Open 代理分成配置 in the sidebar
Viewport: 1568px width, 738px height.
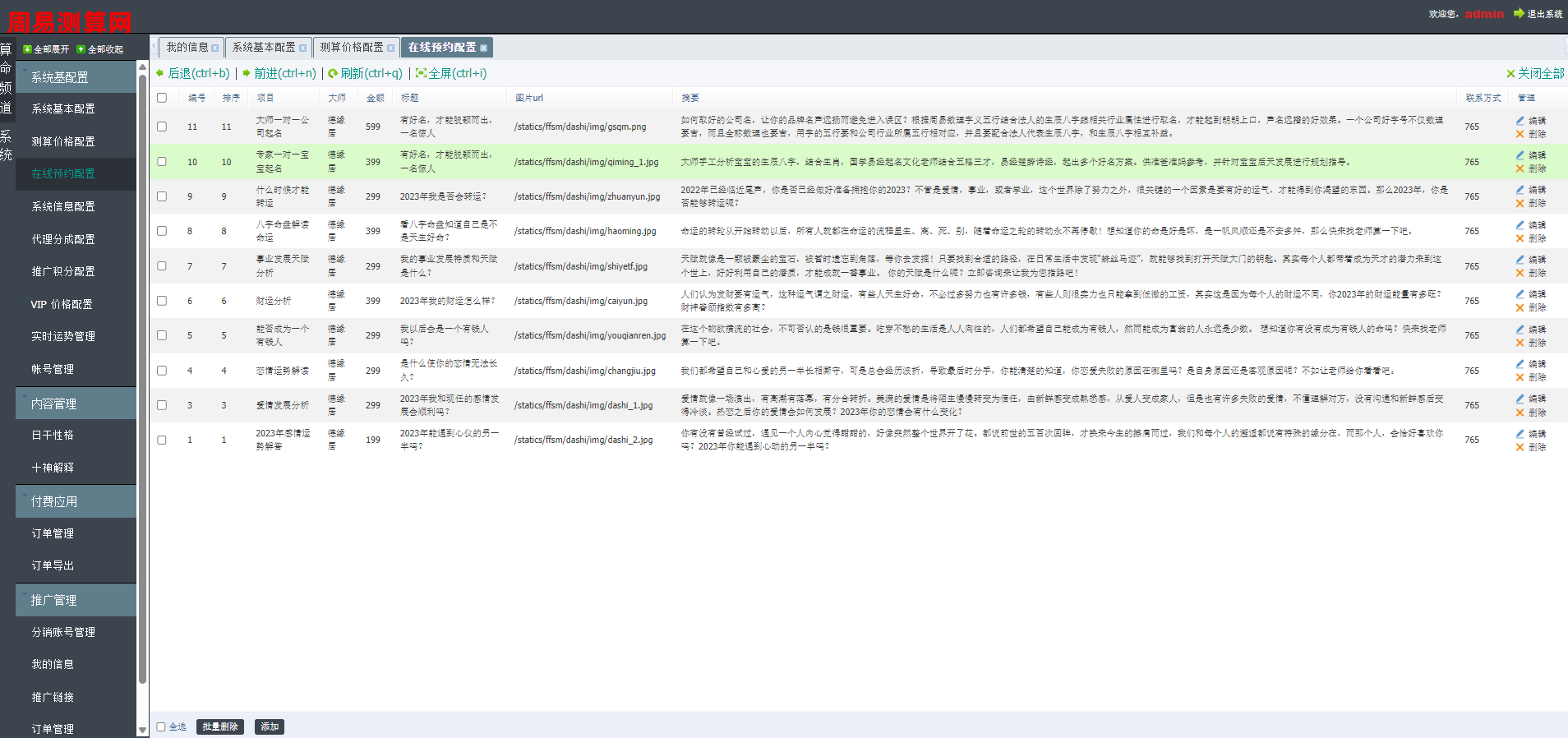(63, 239)
